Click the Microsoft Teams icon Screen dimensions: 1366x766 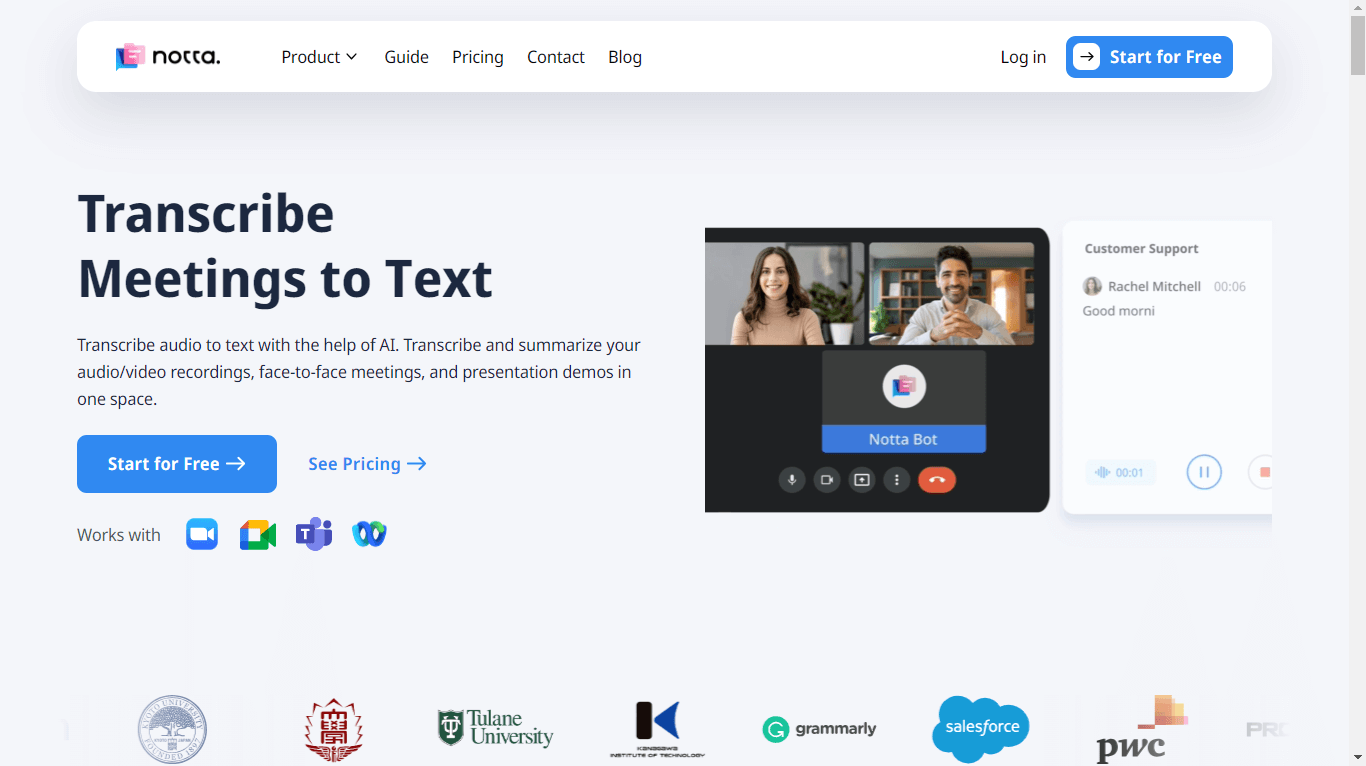(314, 535)
